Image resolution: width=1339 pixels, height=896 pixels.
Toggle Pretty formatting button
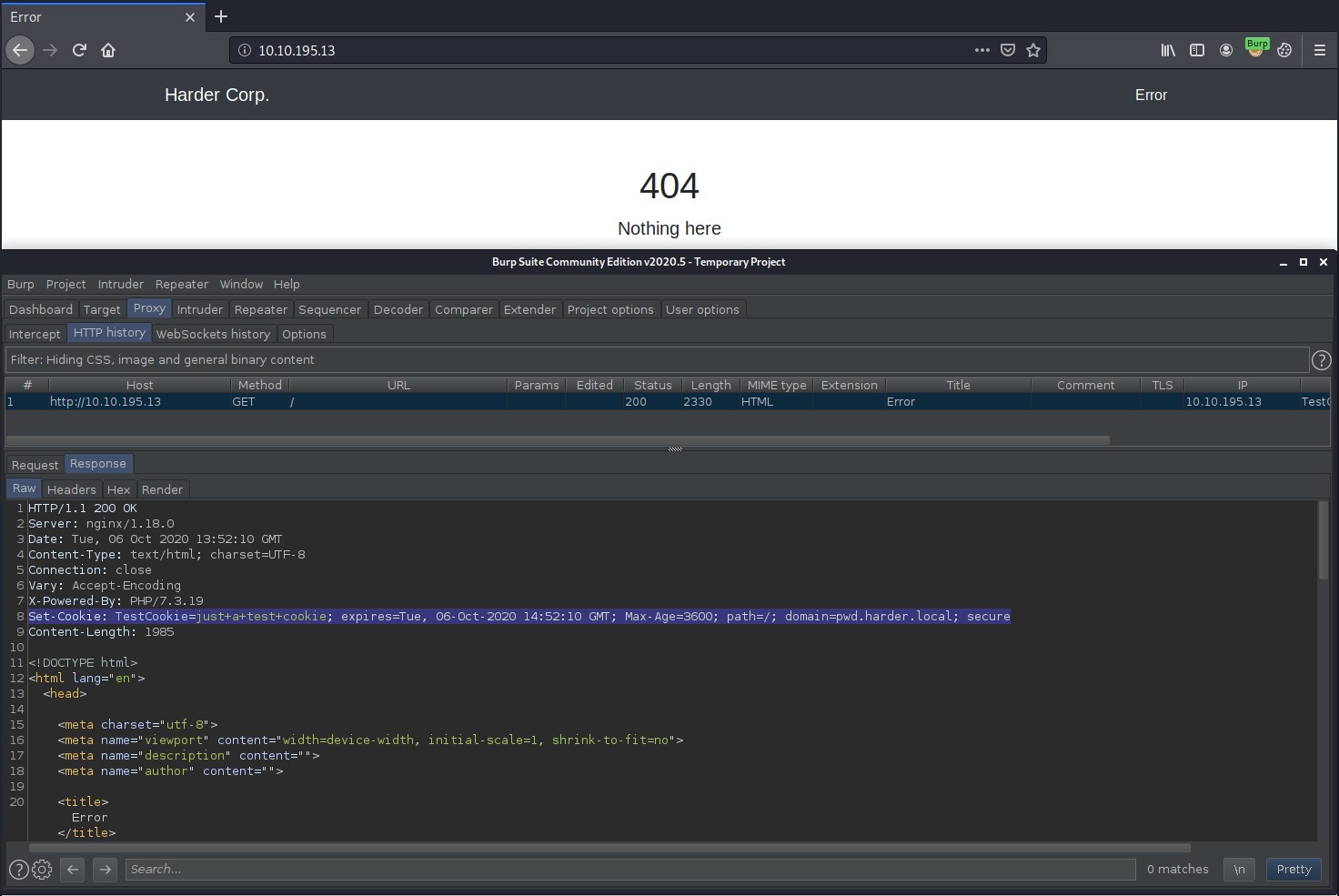pyautogui.click(x=1294, y=870)
